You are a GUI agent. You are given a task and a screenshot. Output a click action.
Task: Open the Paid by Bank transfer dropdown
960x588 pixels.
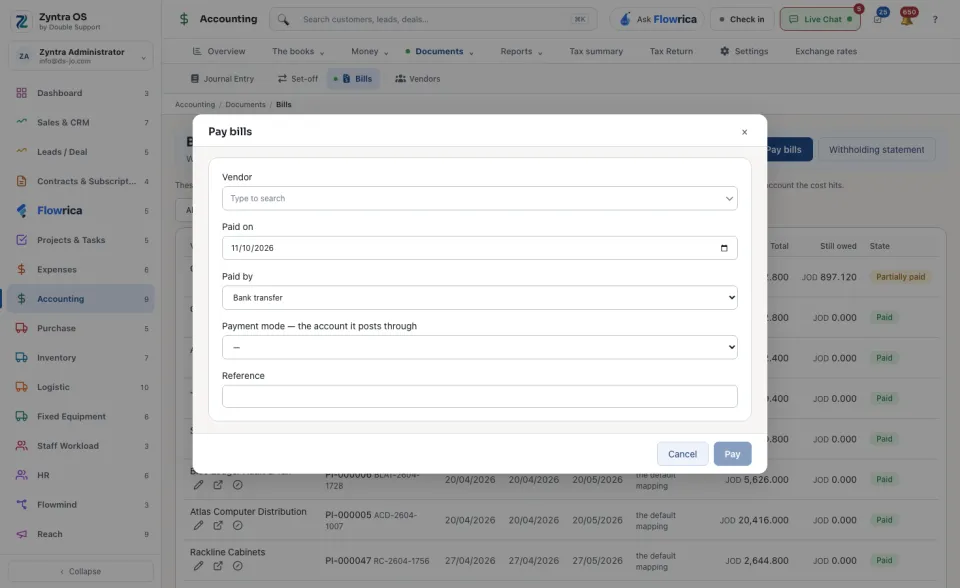click(479, 298)
